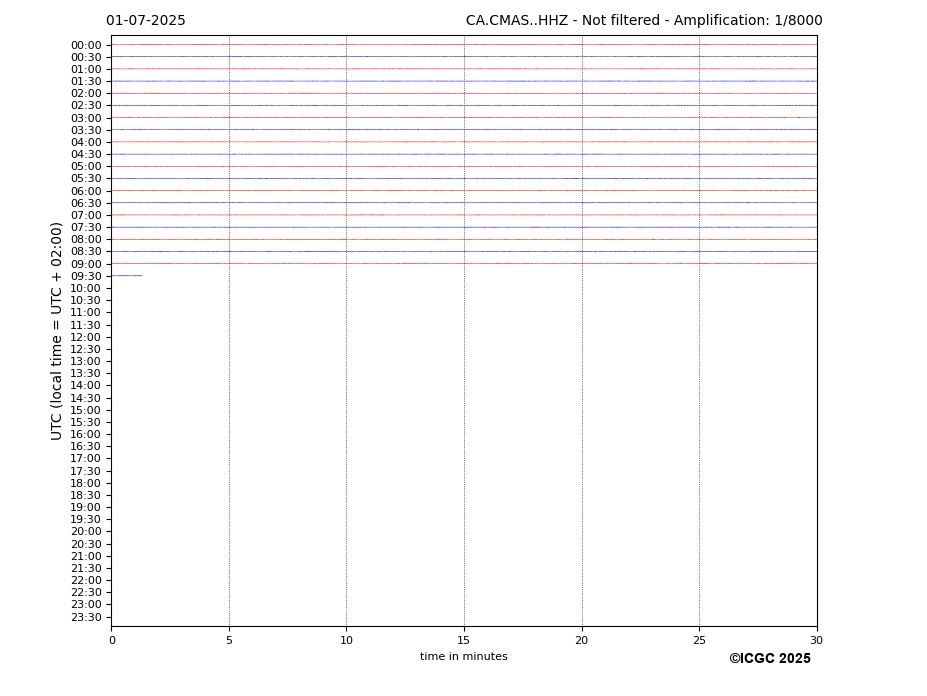Click the x-axis tick label 0
The height and width of the screenshot is (696, 927).
[x=112, y=640]
